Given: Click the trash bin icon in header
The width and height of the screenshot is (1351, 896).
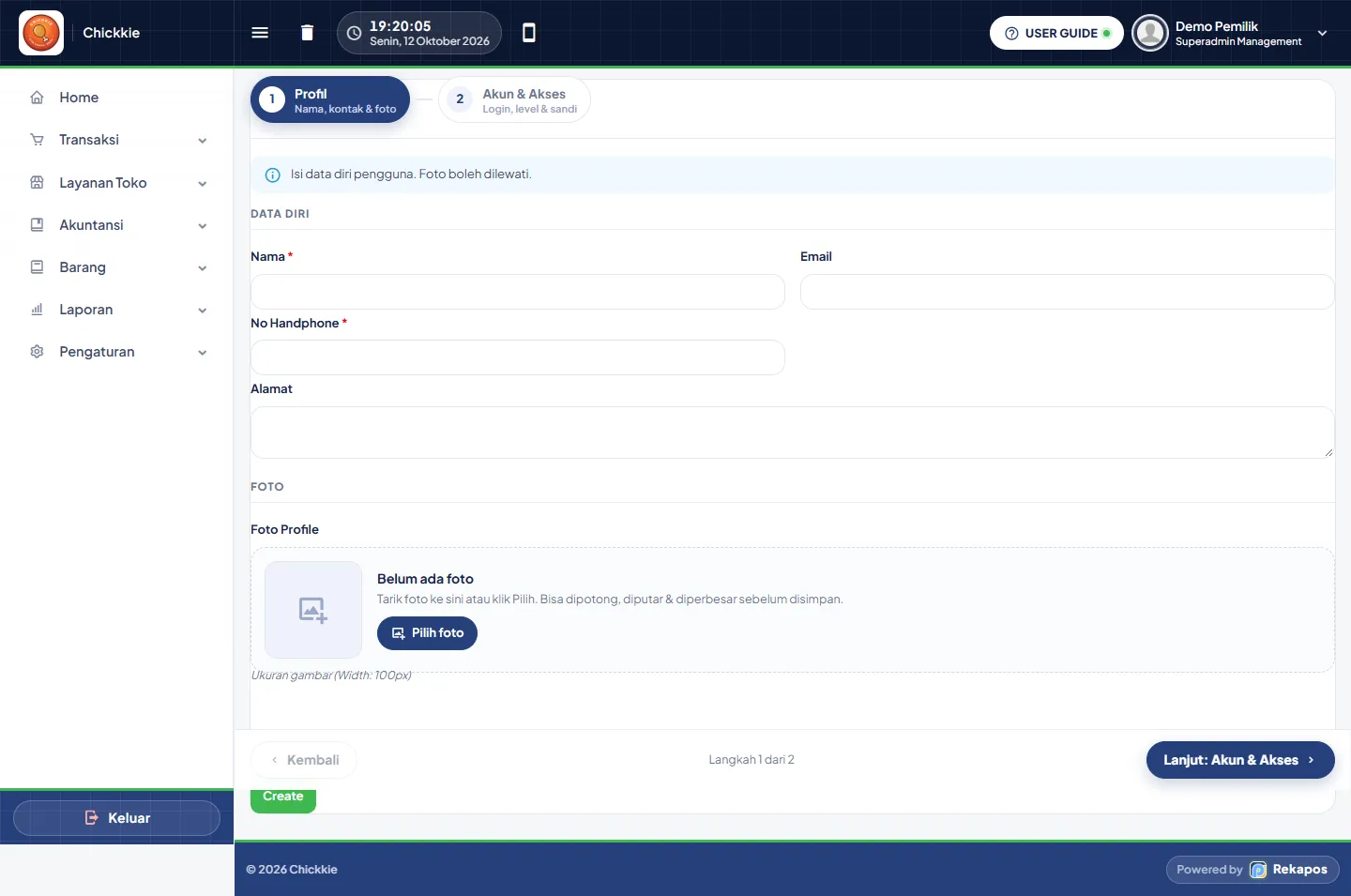Looking at the screenshot, I should click(x=307, y=33).
